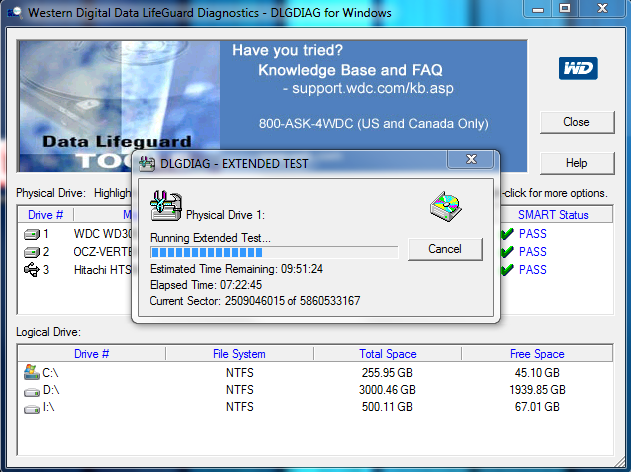Click the disc drive icon in the dialog
Viewport: 631px width, 472px height.
click(445, 206)
